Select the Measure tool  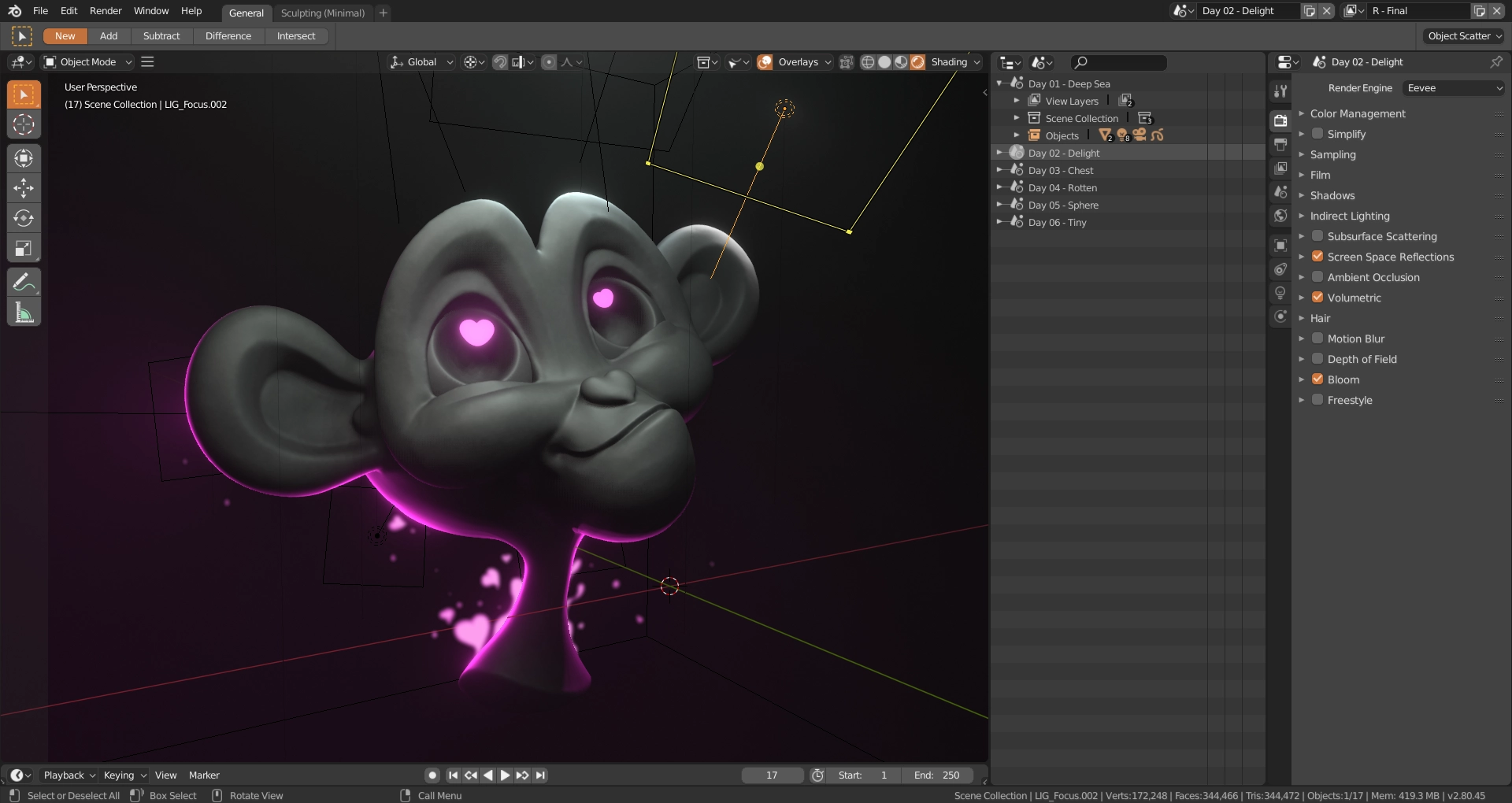24,313
